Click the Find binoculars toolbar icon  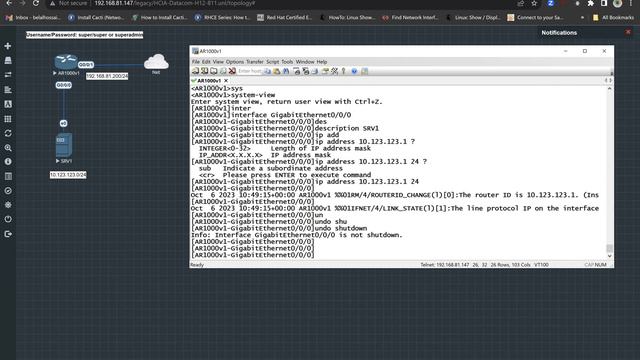[286, 71]
